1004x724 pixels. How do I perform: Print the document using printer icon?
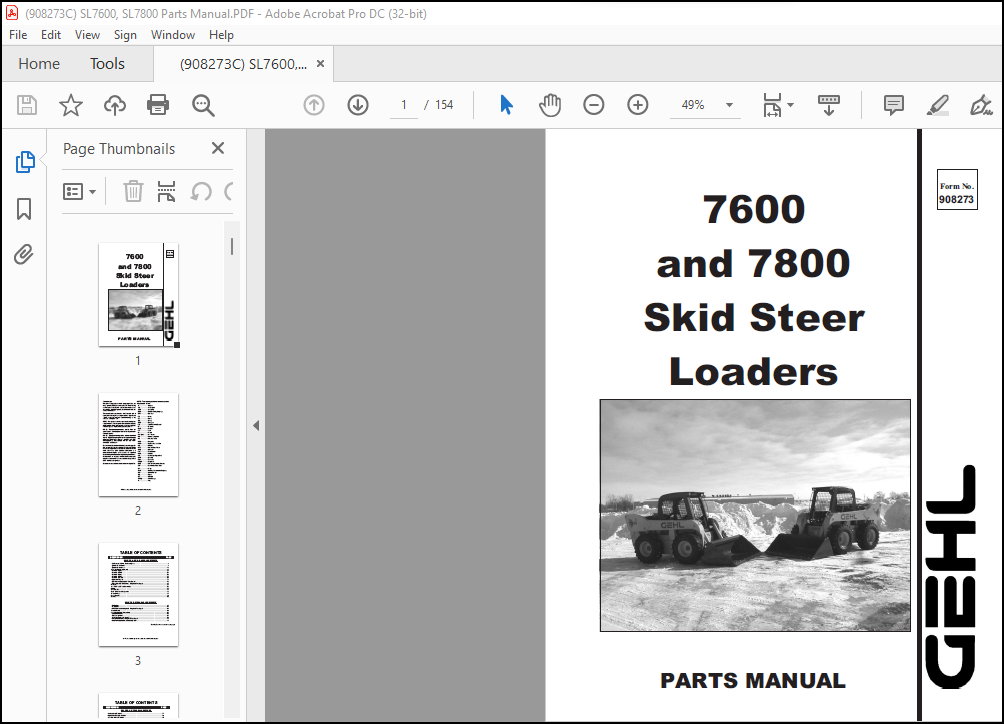point(158,105)
